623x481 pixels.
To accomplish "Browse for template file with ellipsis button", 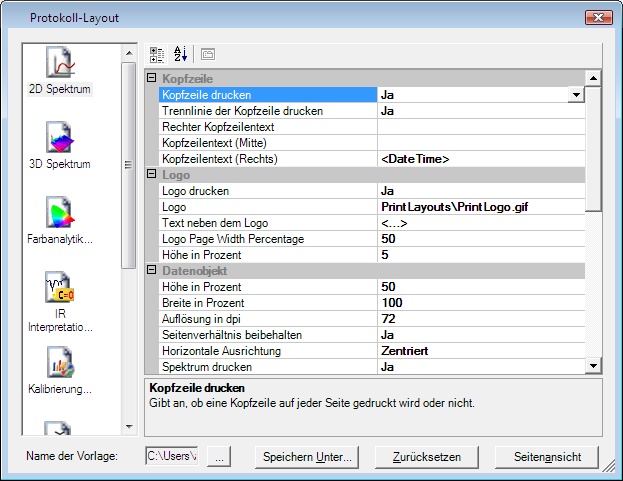I will tap(220, 457).
